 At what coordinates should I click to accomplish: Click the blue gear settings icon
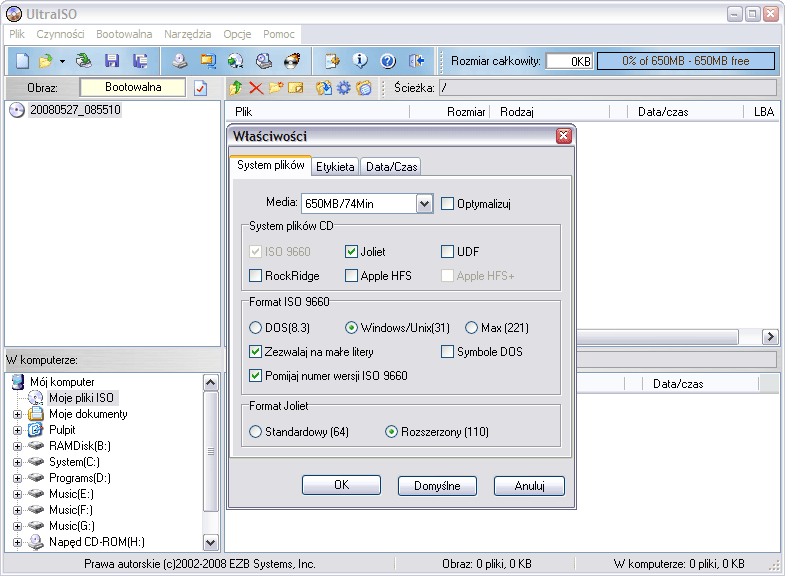(x=343, y=88)
